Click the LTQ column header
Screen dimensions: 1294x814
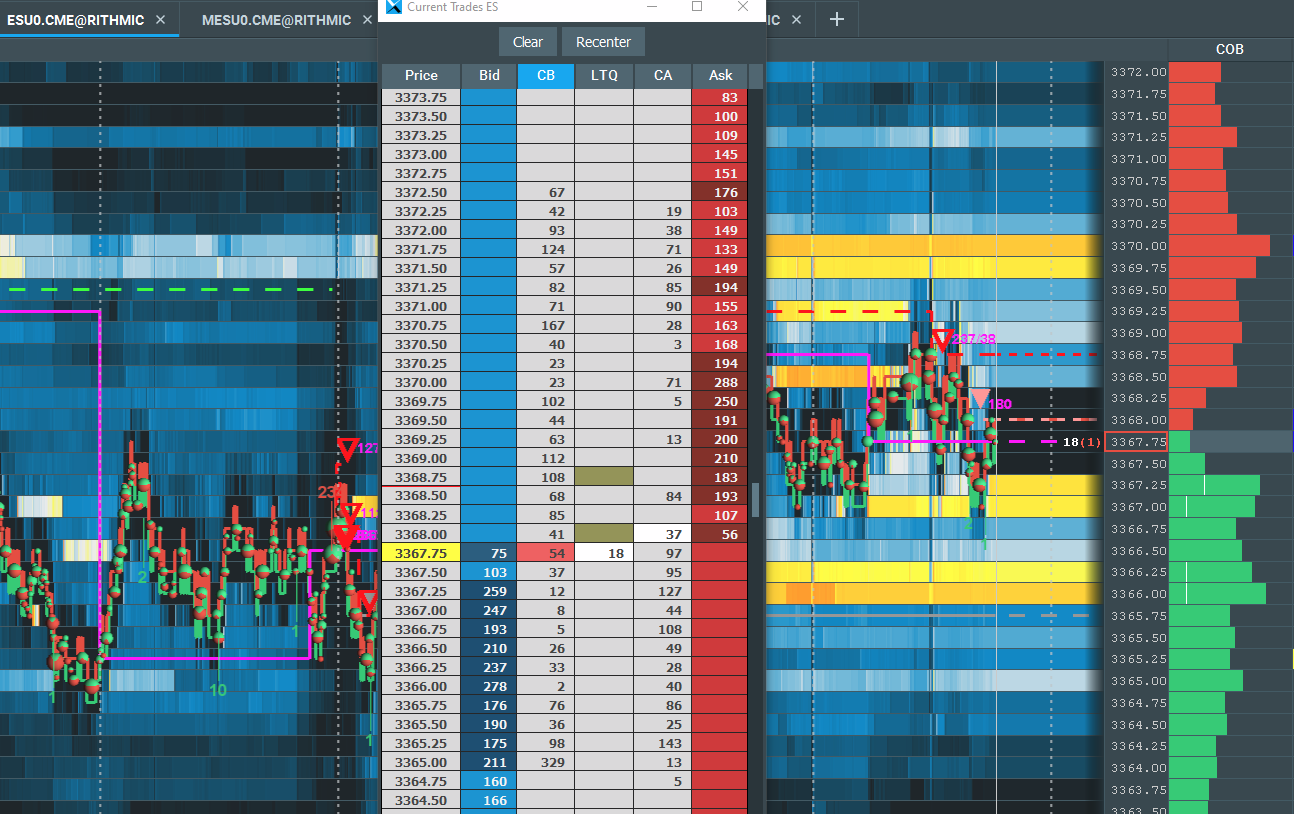click(x=604, y=75)
